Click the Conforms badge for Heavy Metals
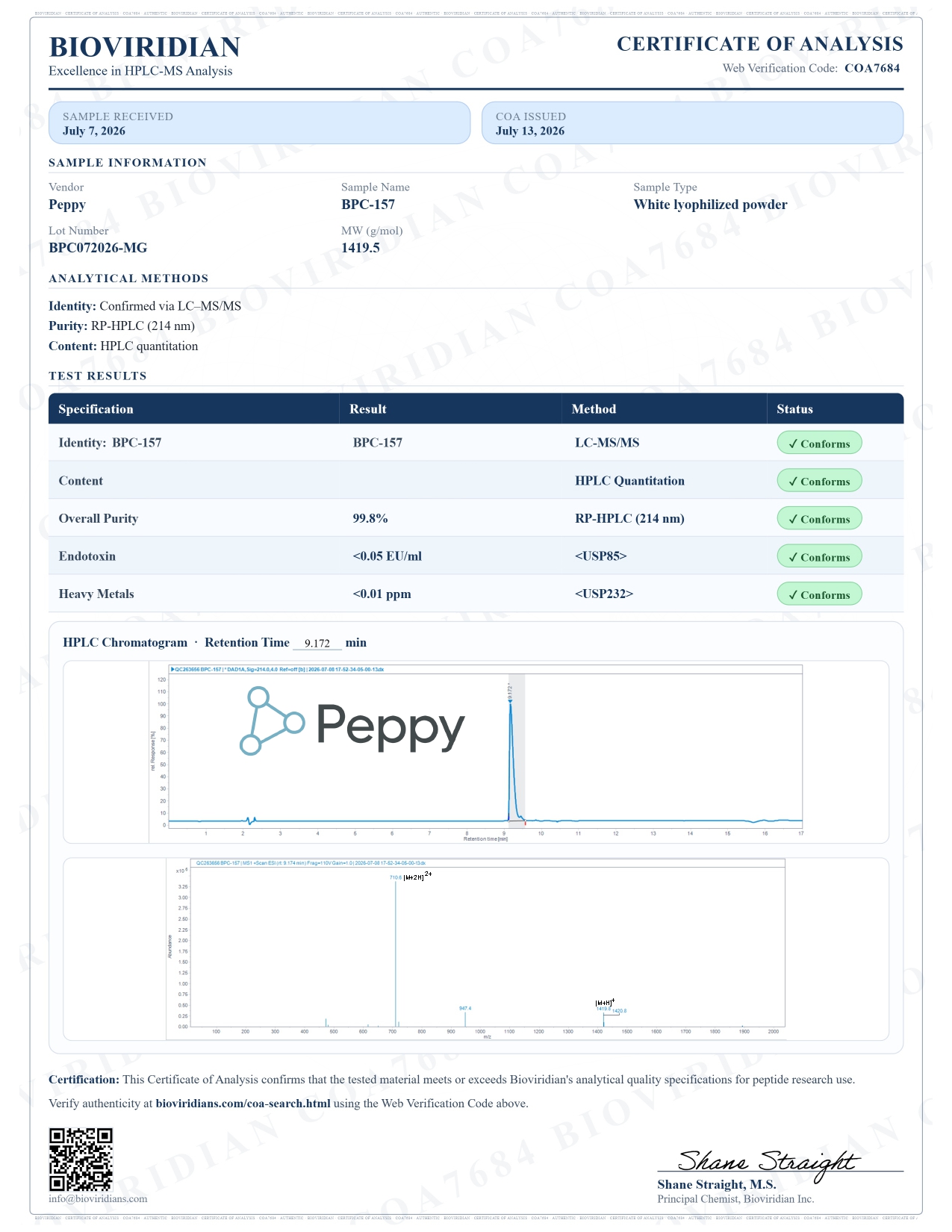This screenshot has width=952, height=1232. click(819, 594)
